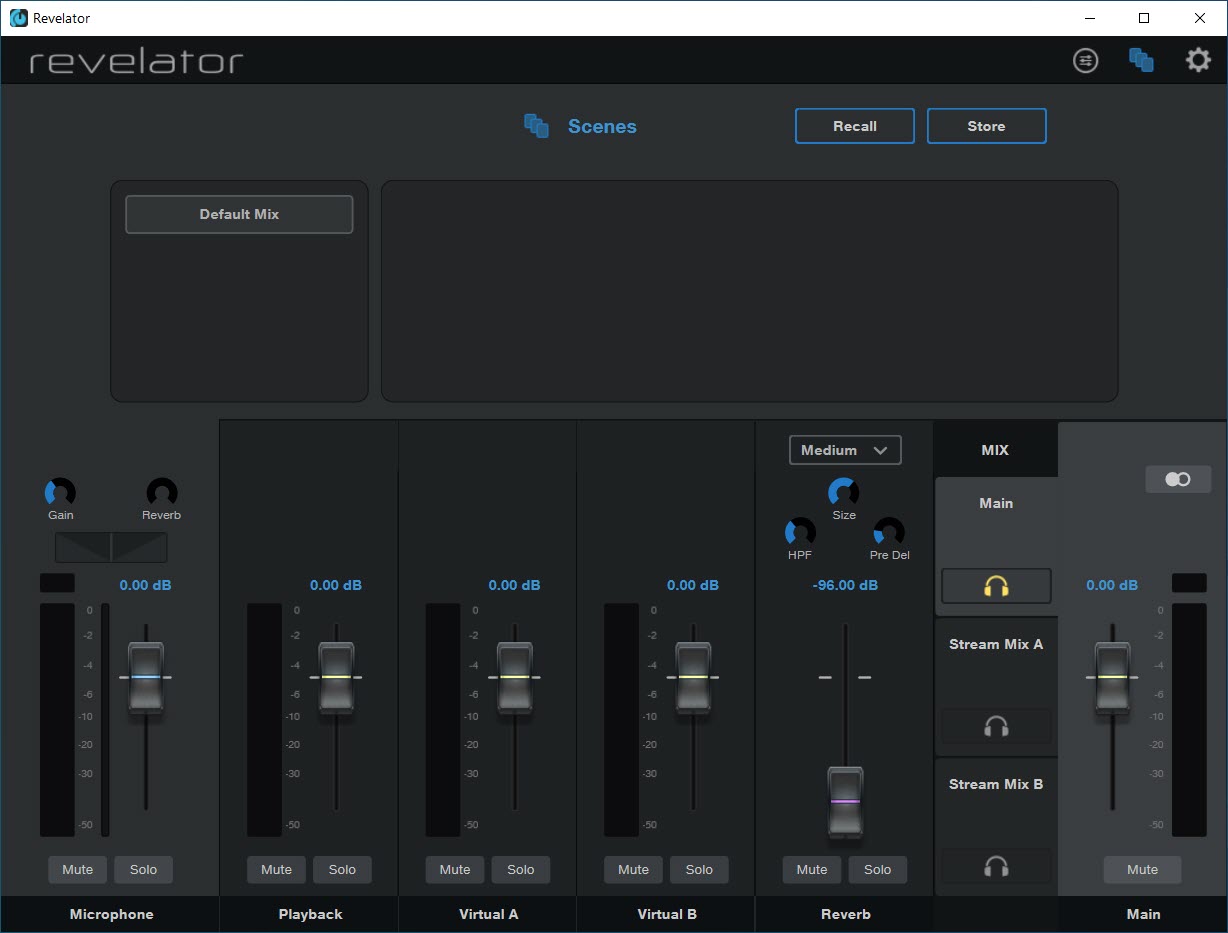The width and height of the screenshot is (1228, 933).
Task: Click the Playback channel name label
Action: click(311, 914)
